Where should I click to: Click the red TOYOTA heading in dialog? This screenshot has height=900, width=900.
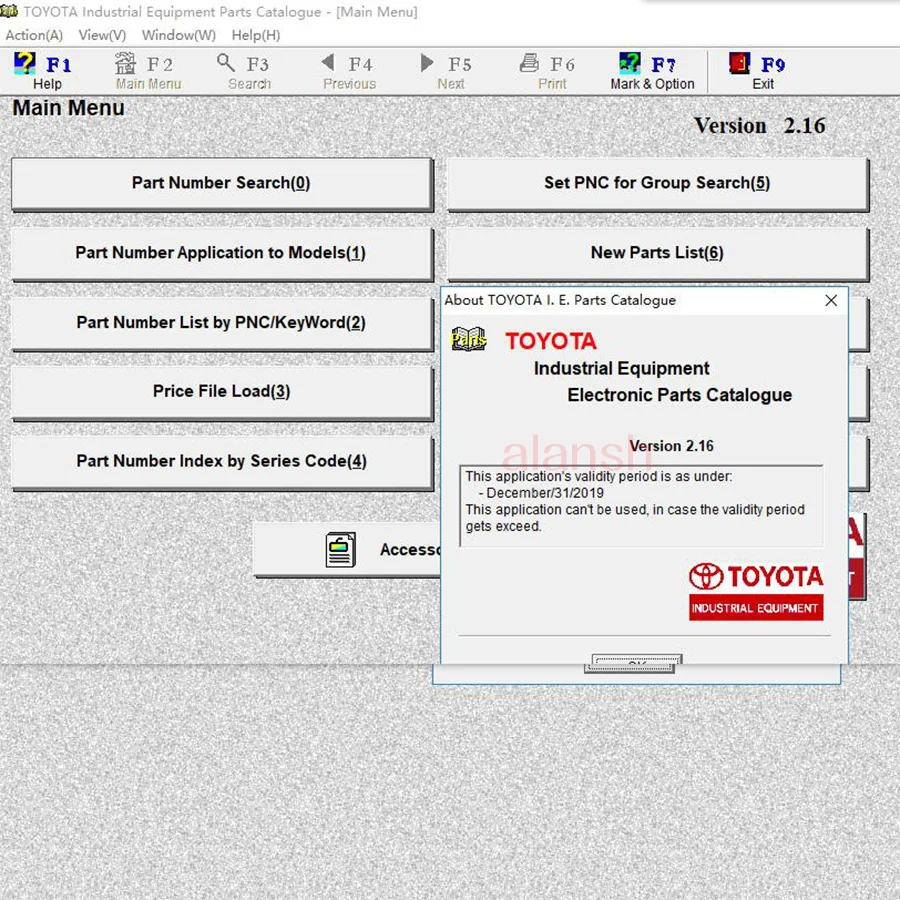click(x=551, y=341)
